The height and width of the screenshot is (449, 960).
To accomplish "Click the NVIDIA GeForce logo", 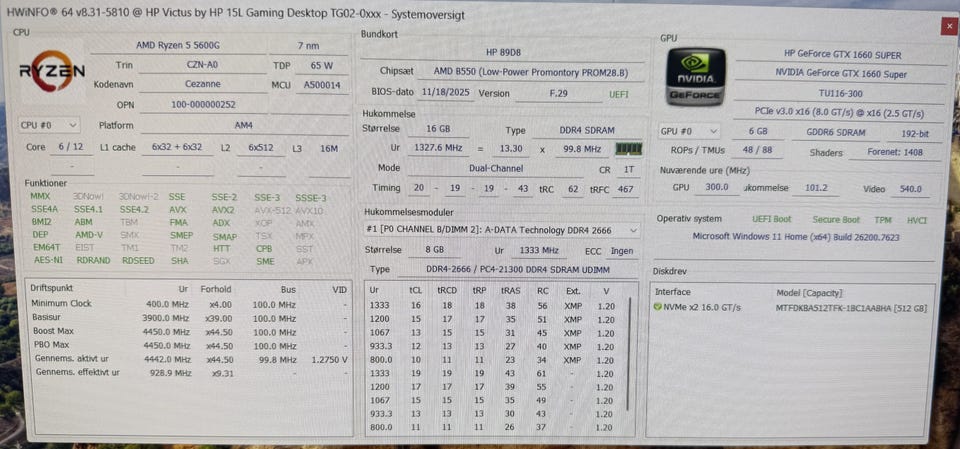I will [x=696, y=77].
